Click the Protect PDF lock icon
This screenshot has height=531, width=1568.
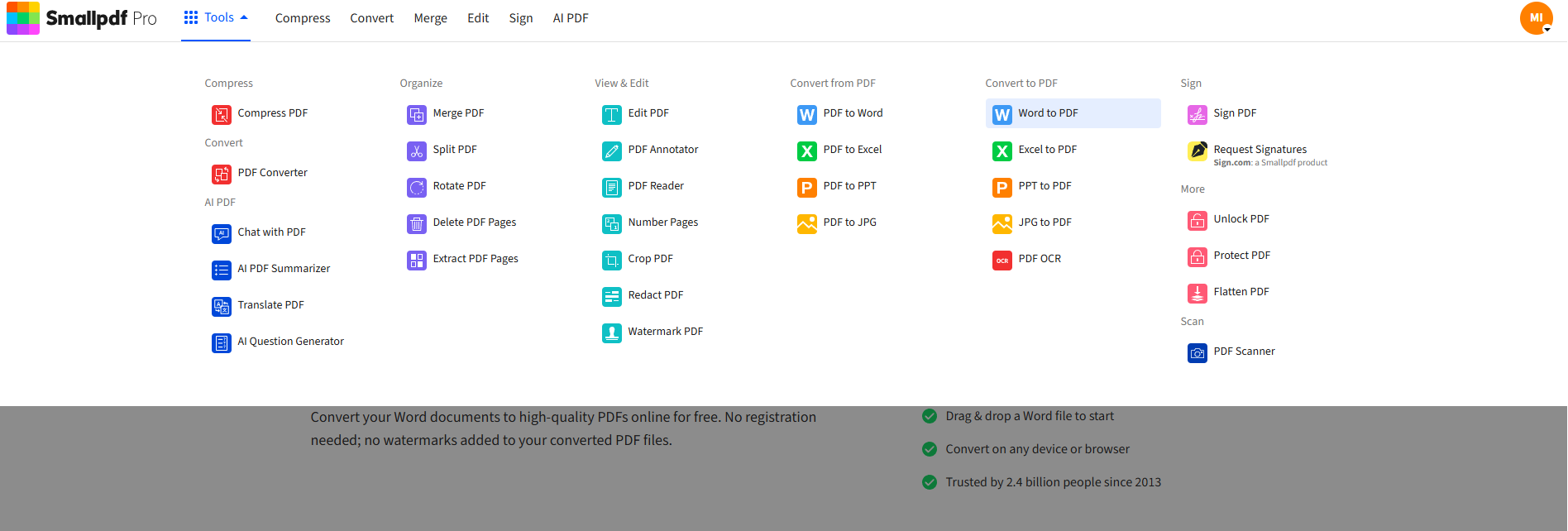(x=1198, y=256)
